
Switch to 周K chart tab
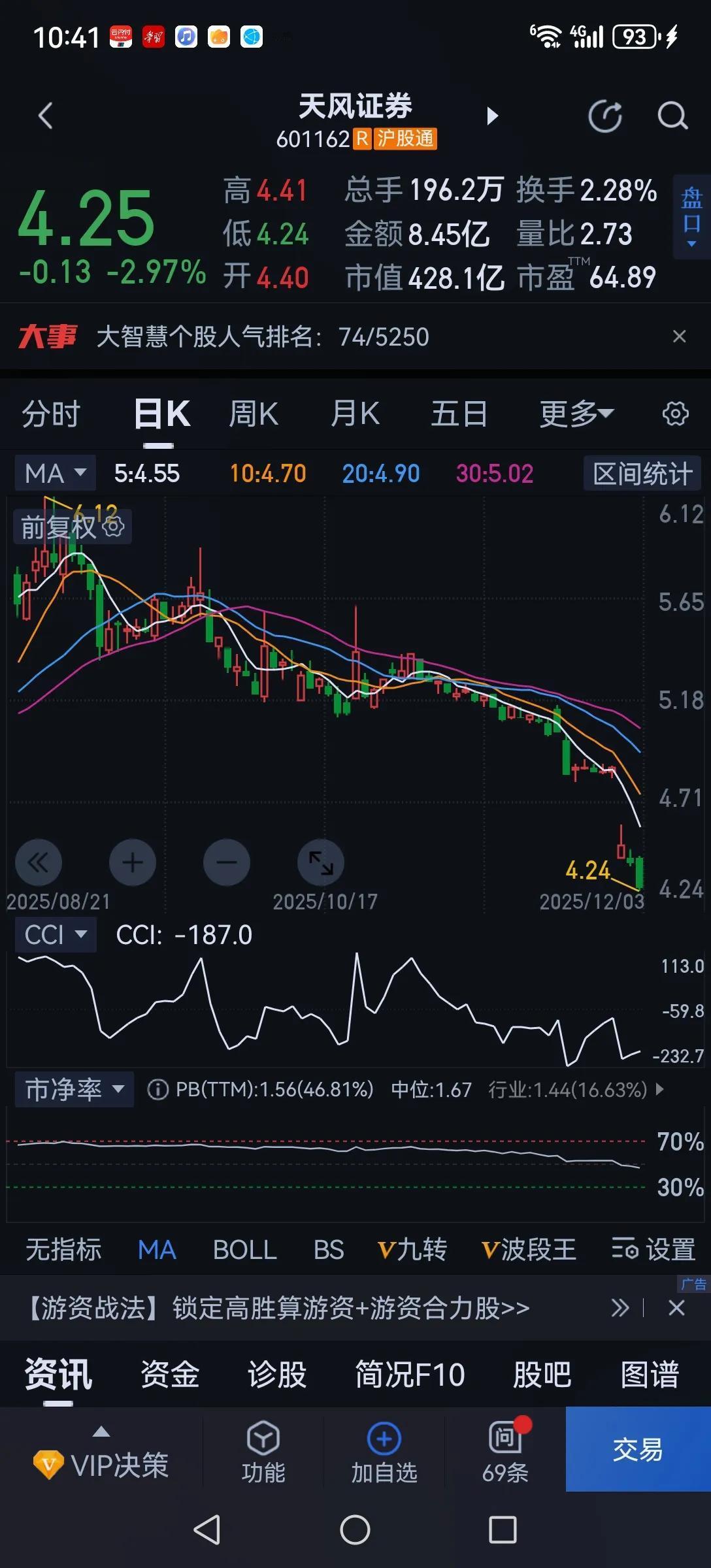(254, 414)
